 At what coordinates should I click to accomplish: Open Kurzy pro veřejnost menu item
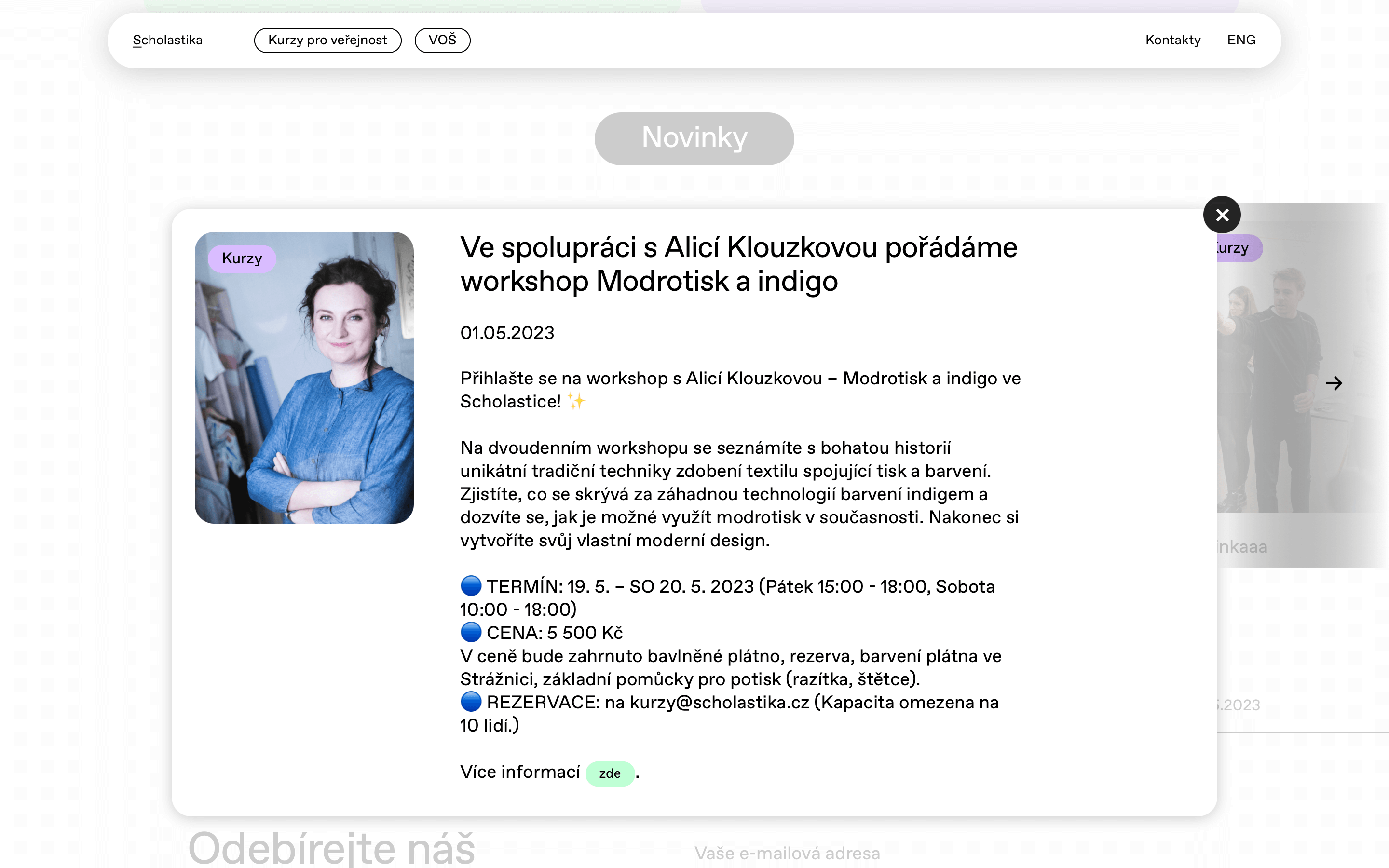coord(328,40)
